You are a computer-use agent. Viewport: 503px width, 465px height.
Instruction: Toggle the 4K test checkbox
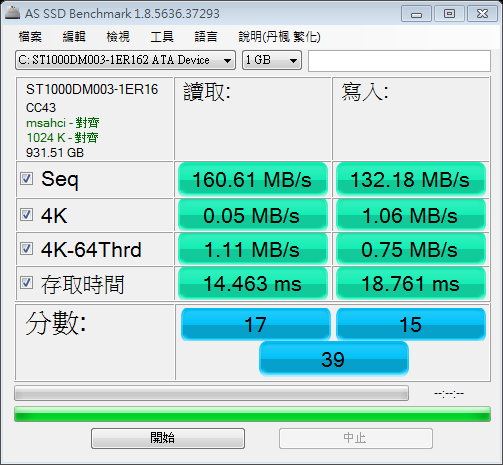pos(26,215)
